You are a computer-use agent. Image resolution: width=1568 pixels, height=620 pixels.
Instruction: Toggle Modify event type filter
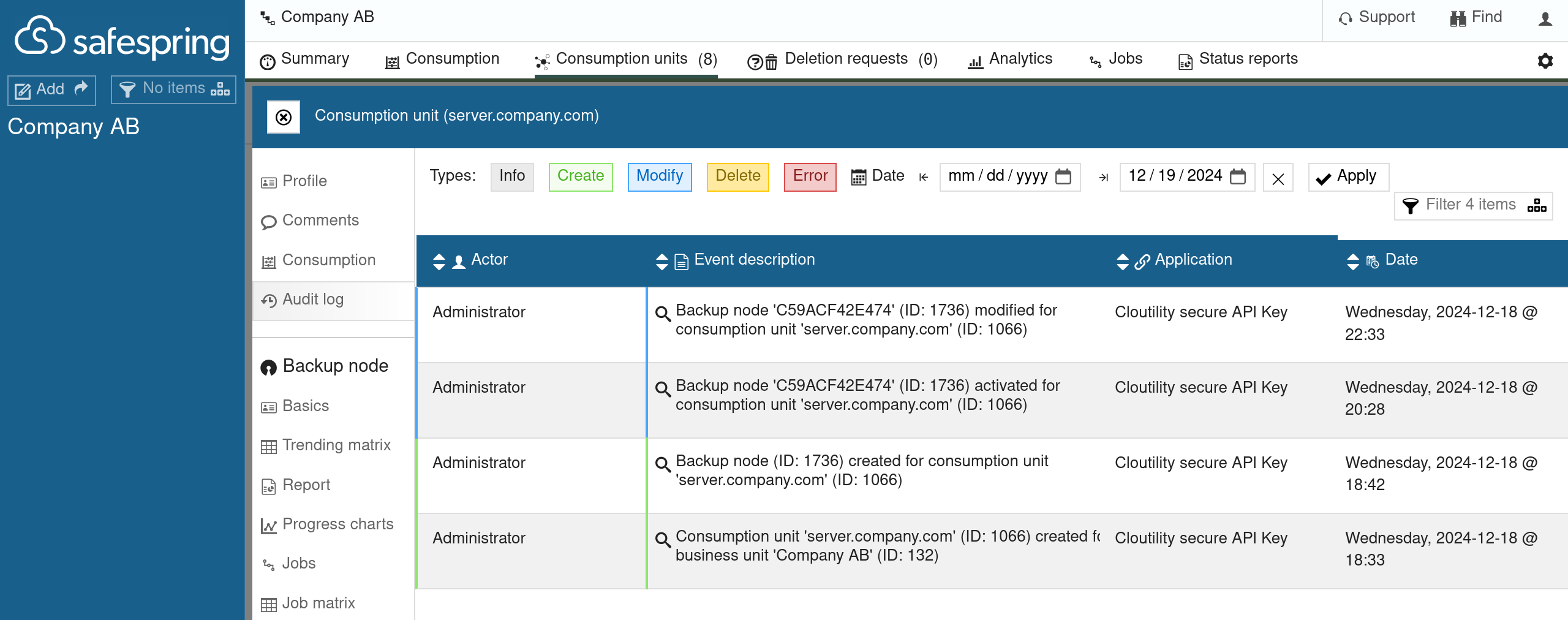(660, 176)
